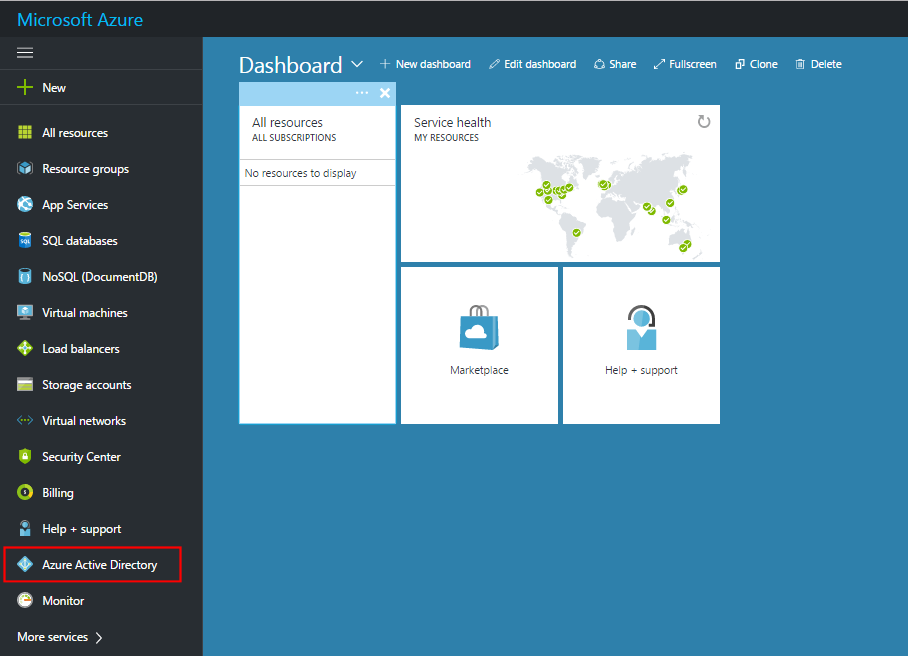
Task: Toggle Fullscreen mode for the dashboard
Action: tap(685, 63)
